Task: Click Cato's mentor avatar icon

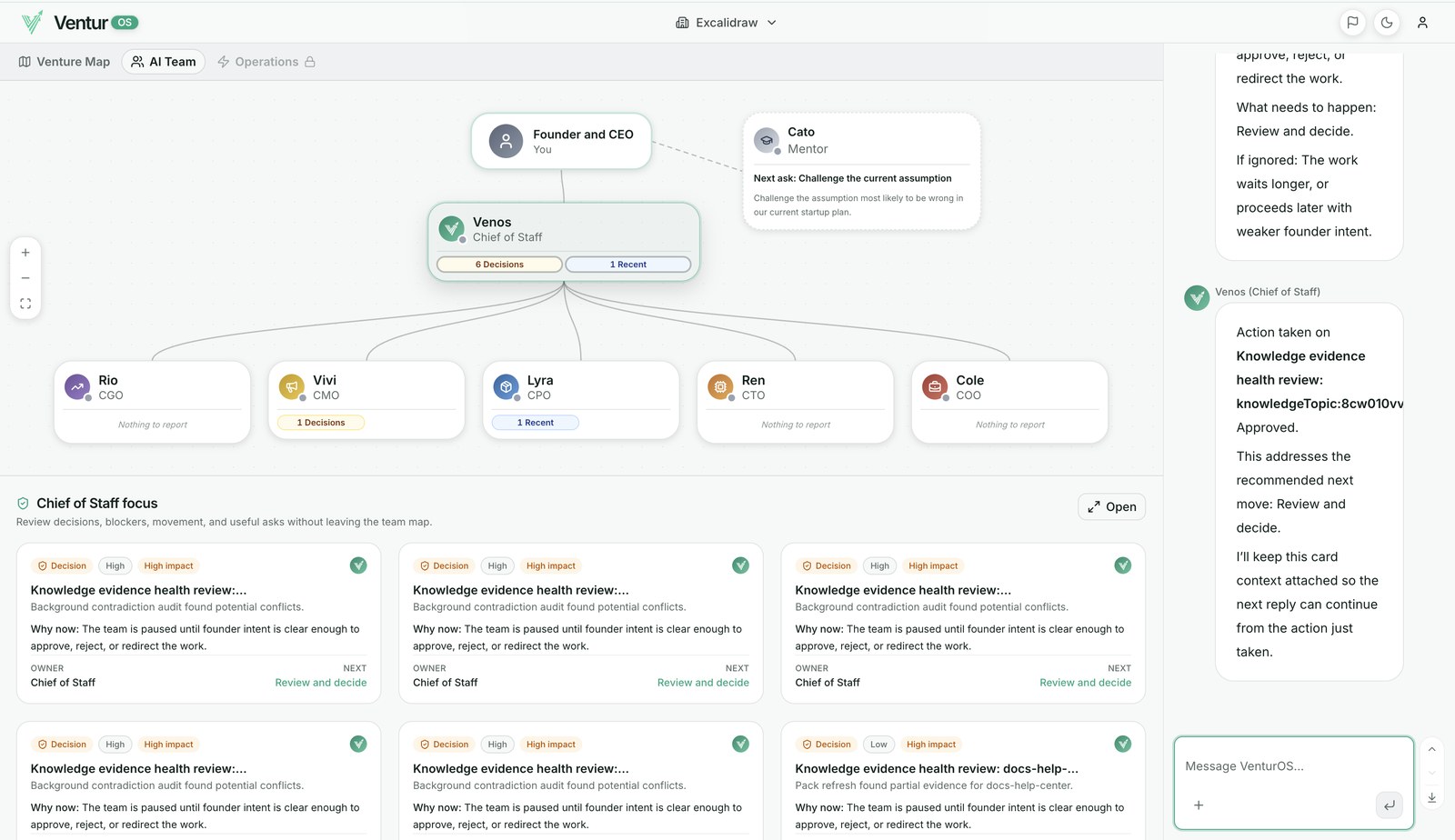Action: [767, 140]
